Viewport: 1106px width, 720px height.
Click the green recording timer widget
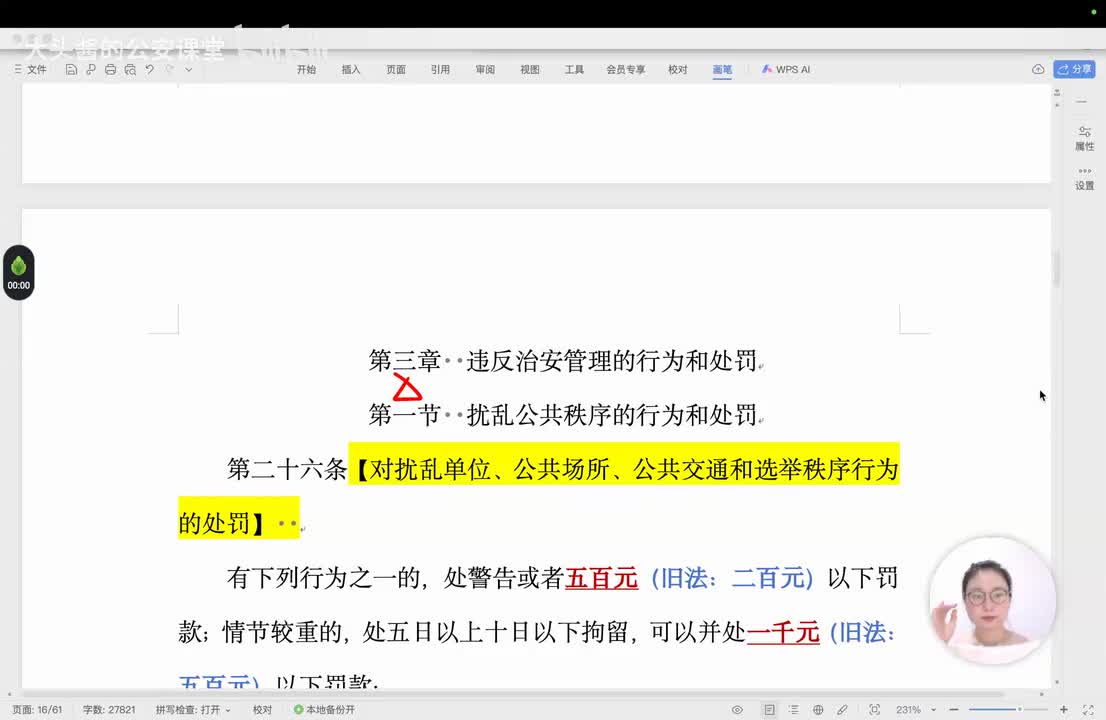(x=18, y=272)
